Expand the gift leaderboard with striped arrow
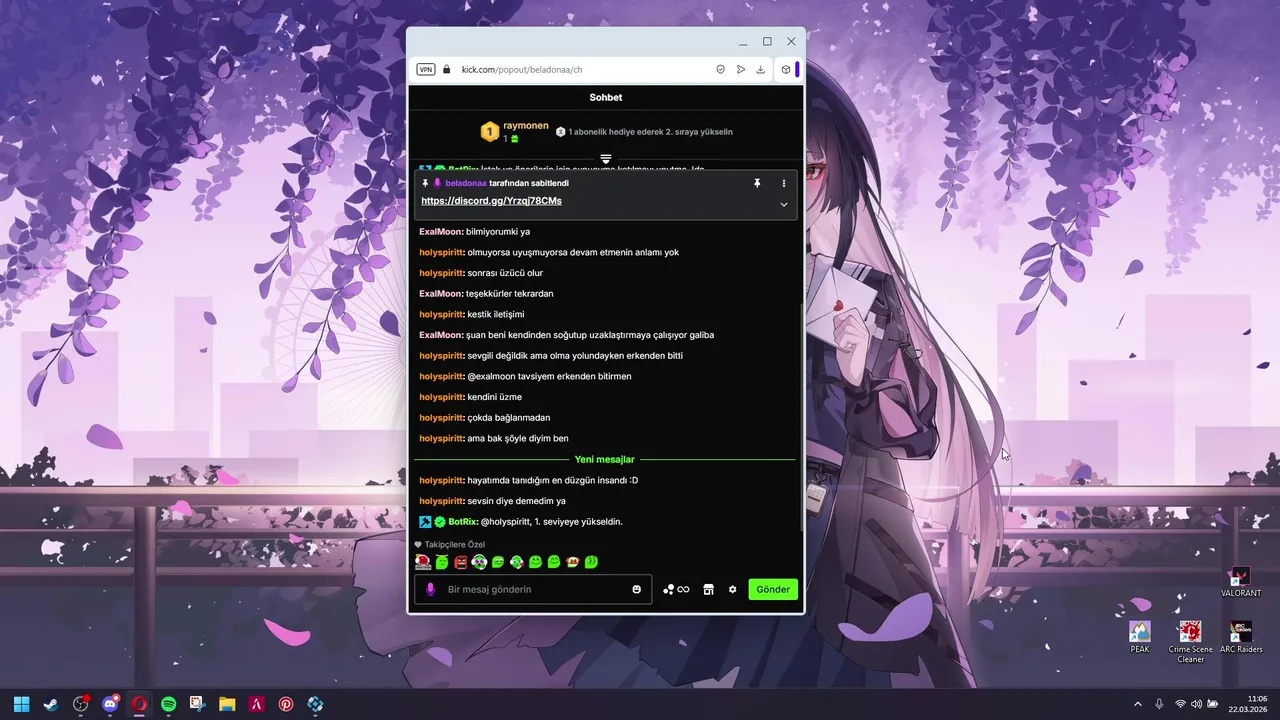Viewport: 1280px width, 720px height. (x=605, y=159)
